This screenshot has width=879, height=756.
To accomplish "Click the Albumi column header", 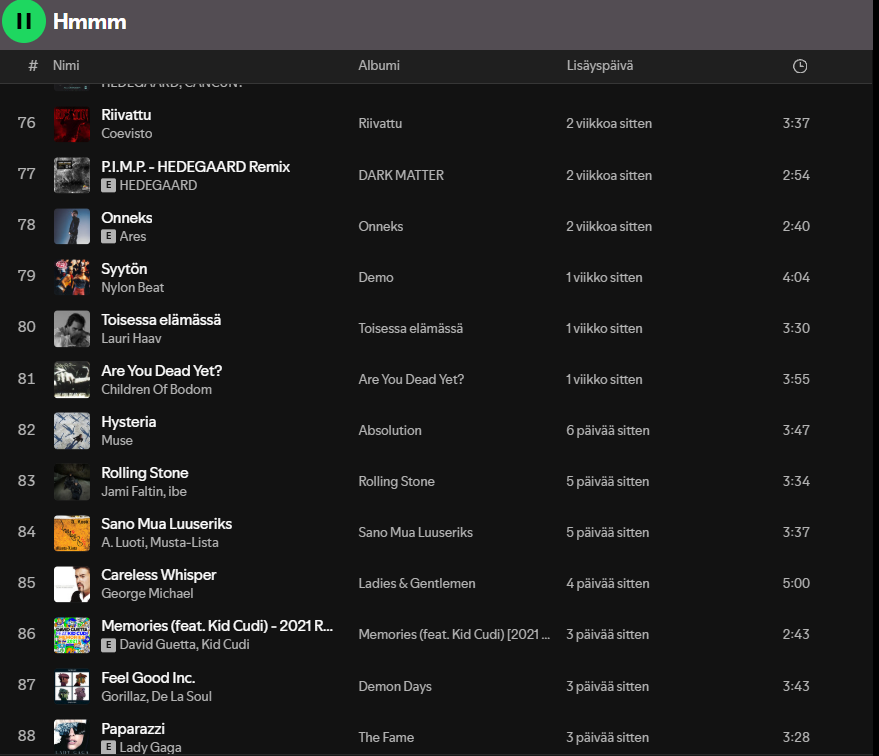I will tap(379, 66).
